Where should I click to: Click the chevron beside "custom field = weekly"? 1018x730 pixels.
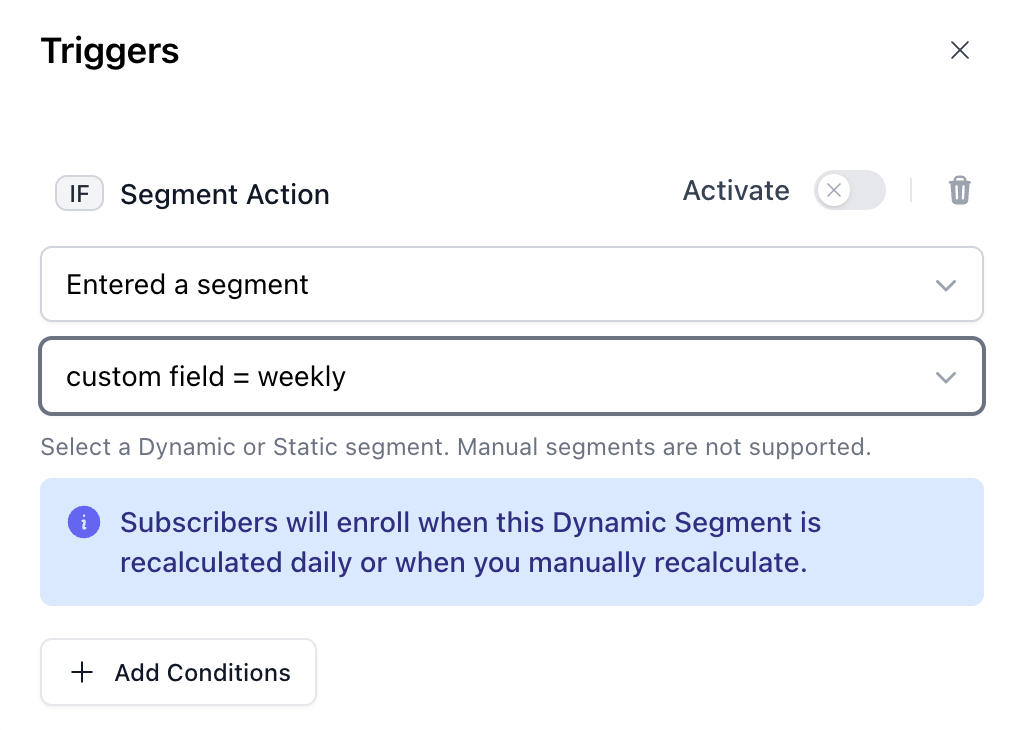[x=945, y=378]
